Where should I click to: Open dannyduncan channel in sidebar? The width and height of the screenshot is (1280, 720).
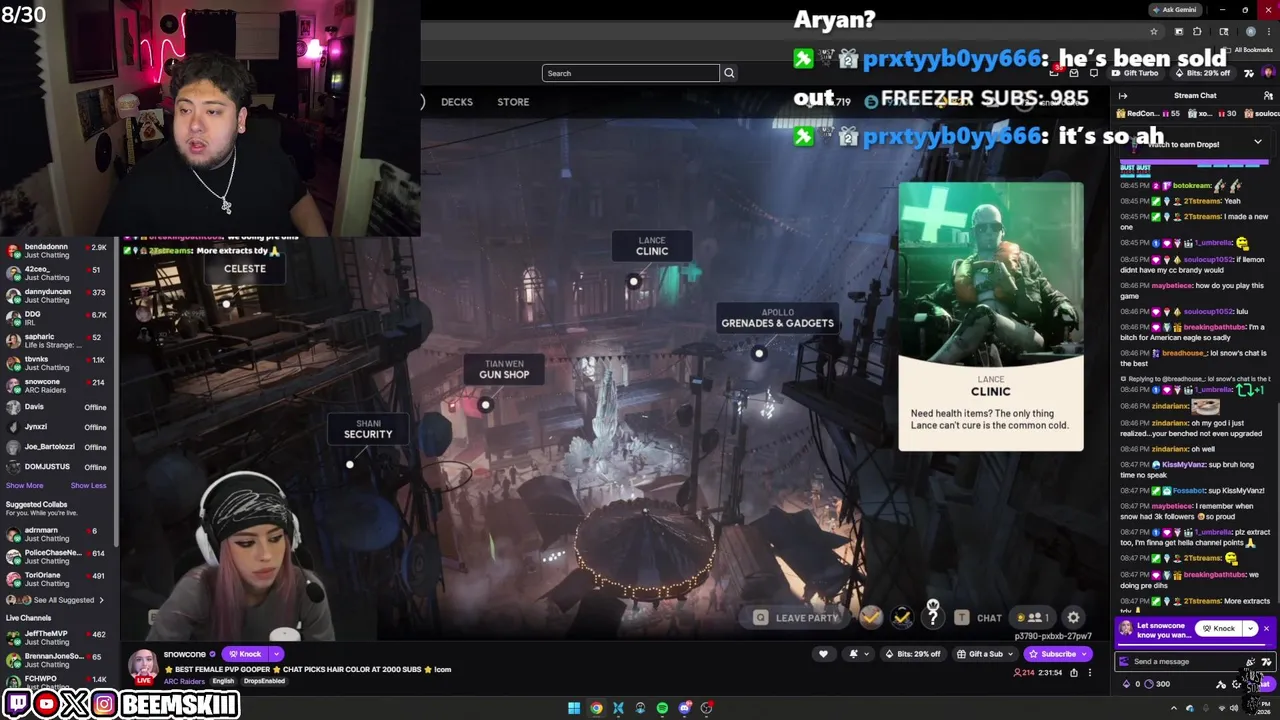[58, 296]
